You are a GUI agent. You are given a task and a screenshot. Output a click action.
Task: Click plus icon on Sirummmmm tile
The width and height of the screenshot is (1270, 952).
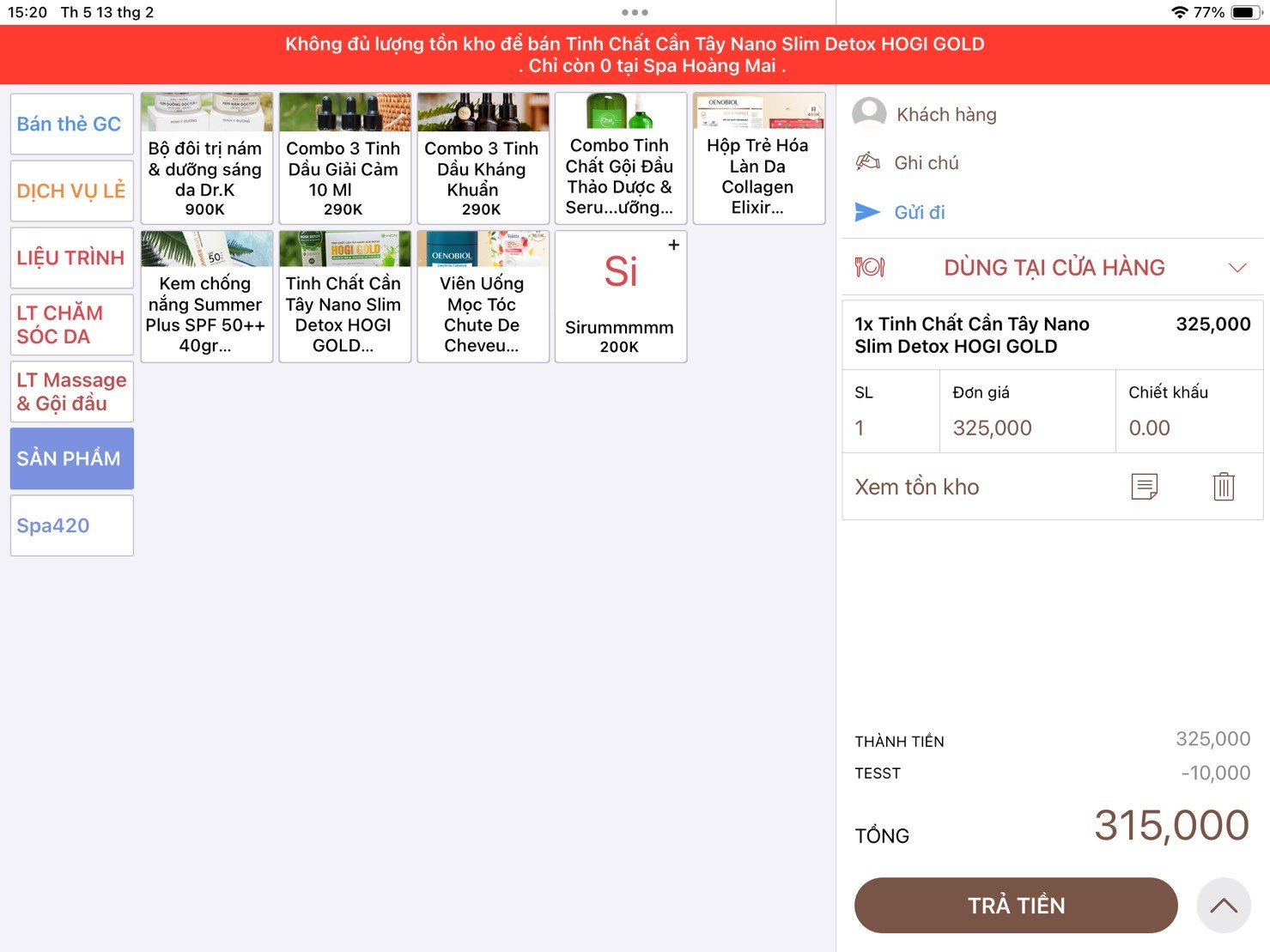tap(673, 246)
